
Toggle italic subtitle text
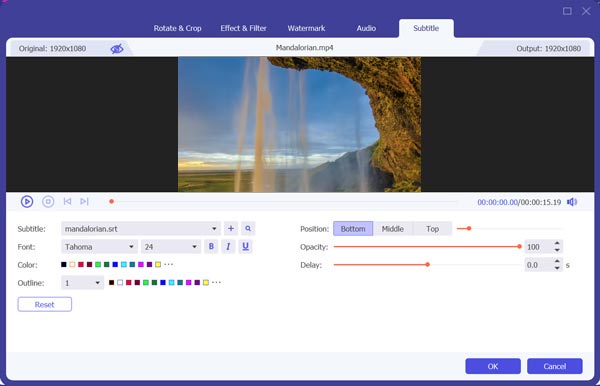pos(228,247)
